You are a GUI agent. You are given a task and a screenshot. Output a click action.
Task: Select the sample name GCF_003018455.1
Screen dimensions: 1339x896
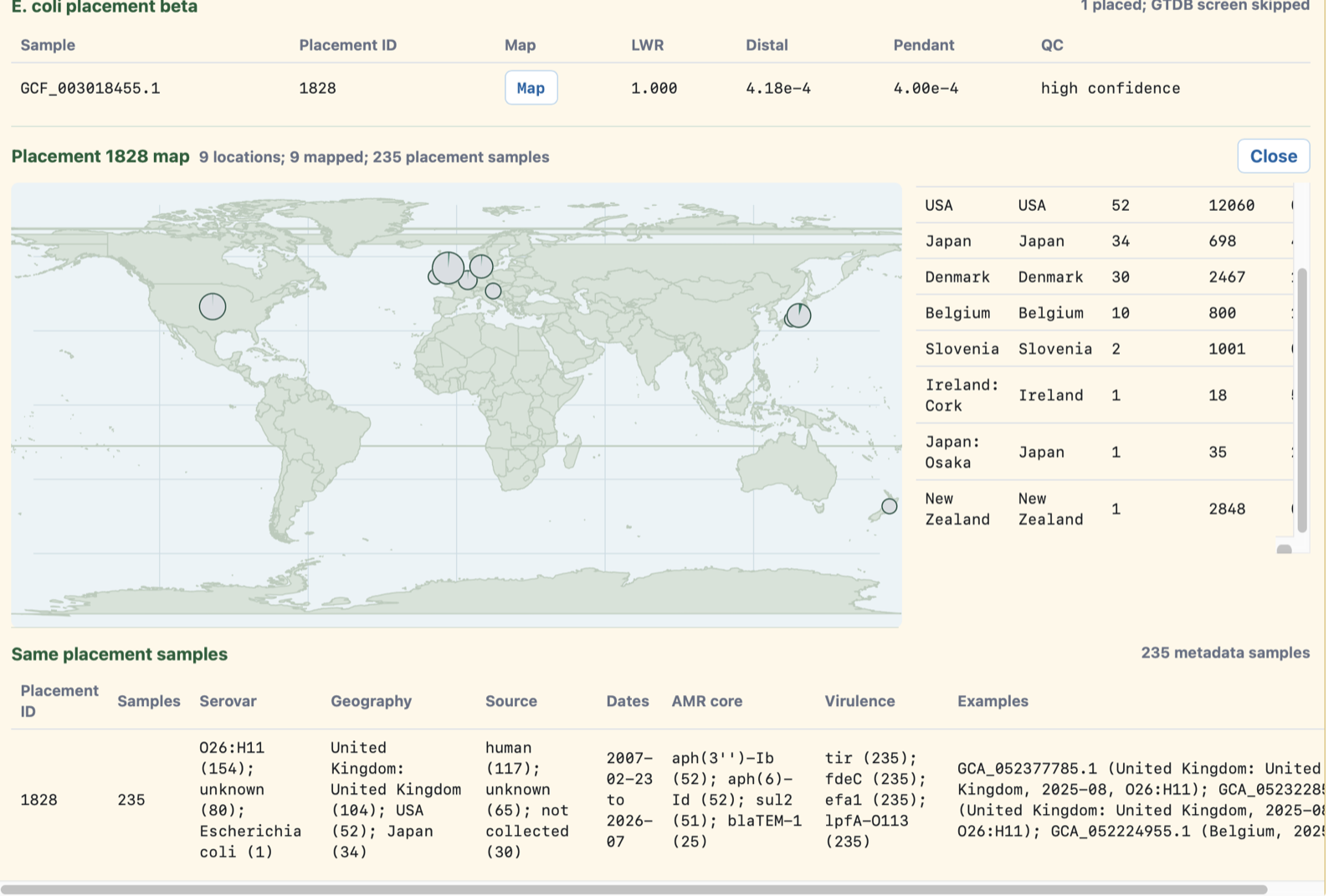click(90, 88)
